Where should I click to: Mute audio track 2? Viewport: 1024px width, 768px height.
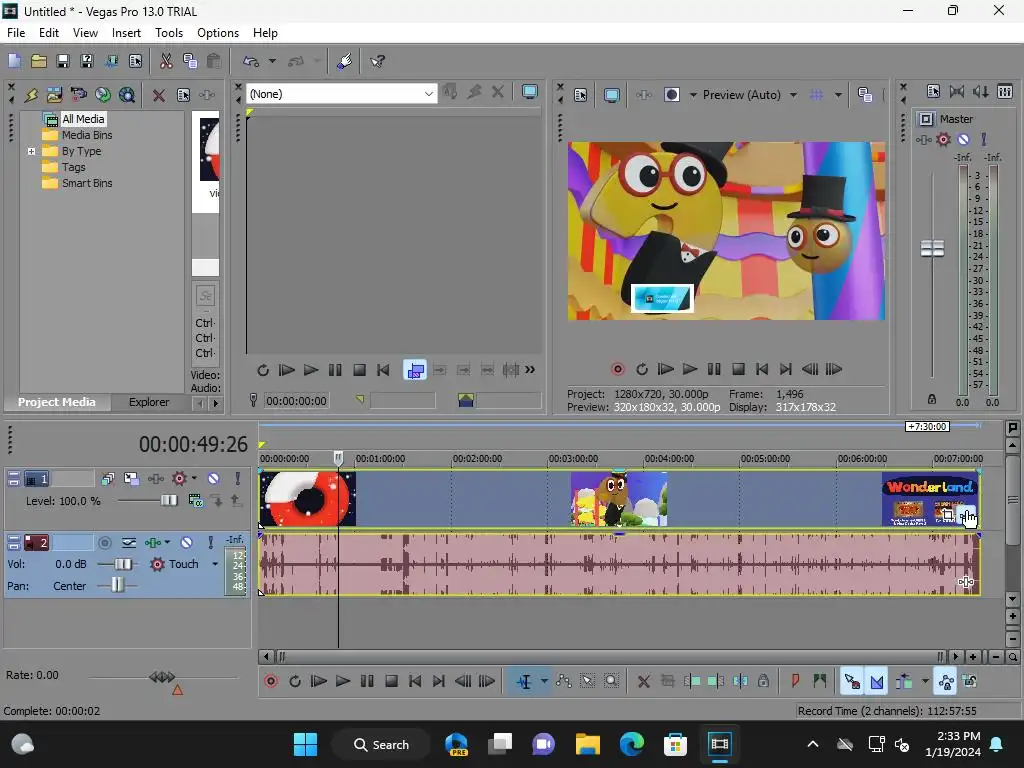[x=186, y=543]
